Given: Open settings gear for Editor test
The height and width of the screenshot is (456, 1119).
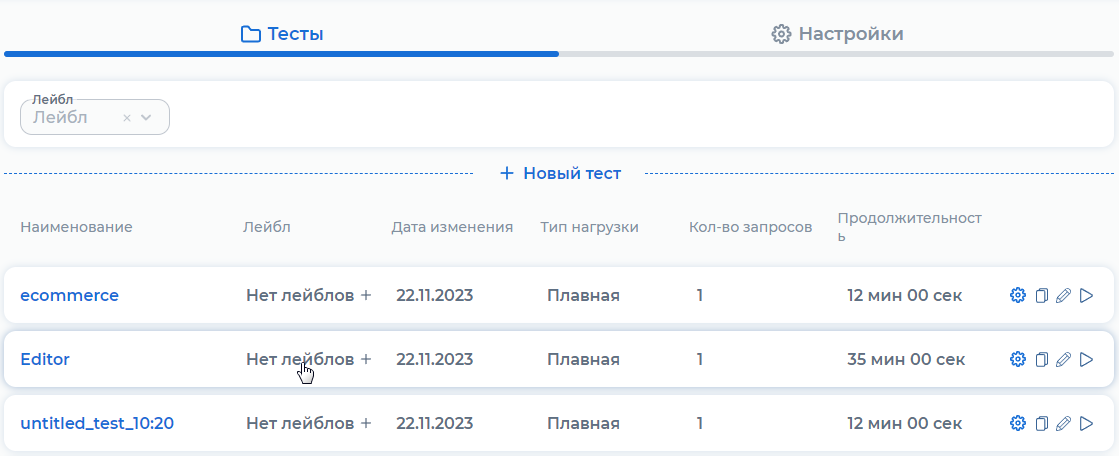Looking at the screenshot, I should click(x=1018, y=360).
